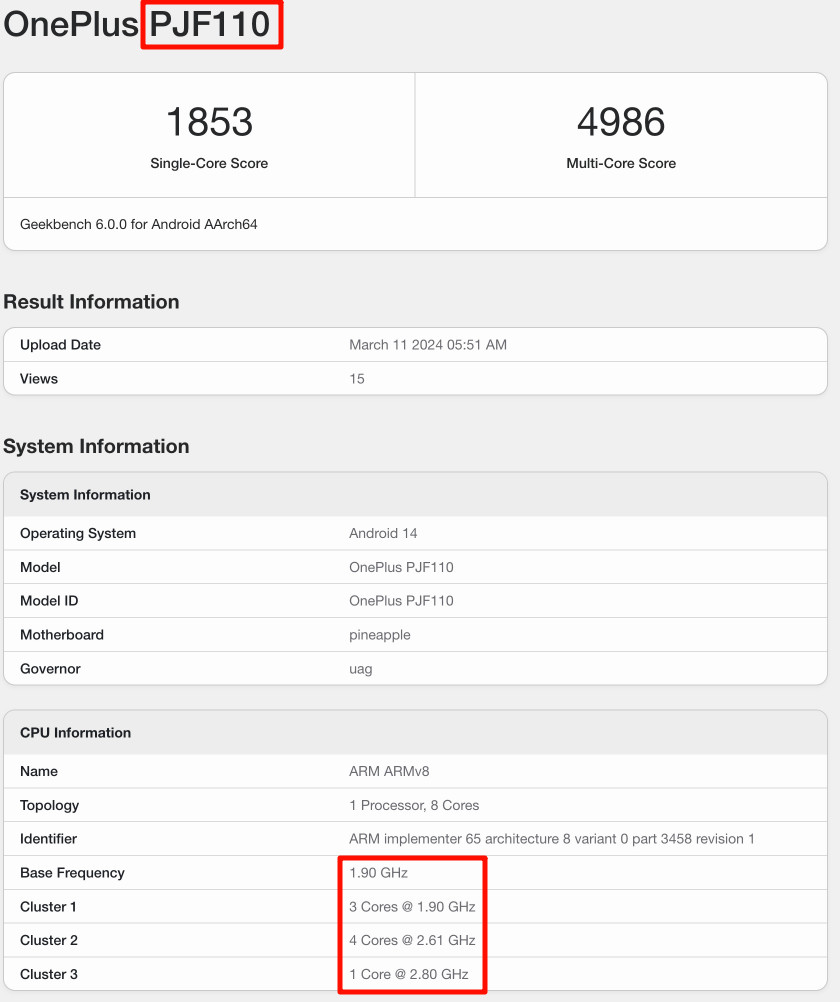This screenshot has height=1002, width=840.
Task: Click the Single-Core Score label
Action: coord(209,163)
